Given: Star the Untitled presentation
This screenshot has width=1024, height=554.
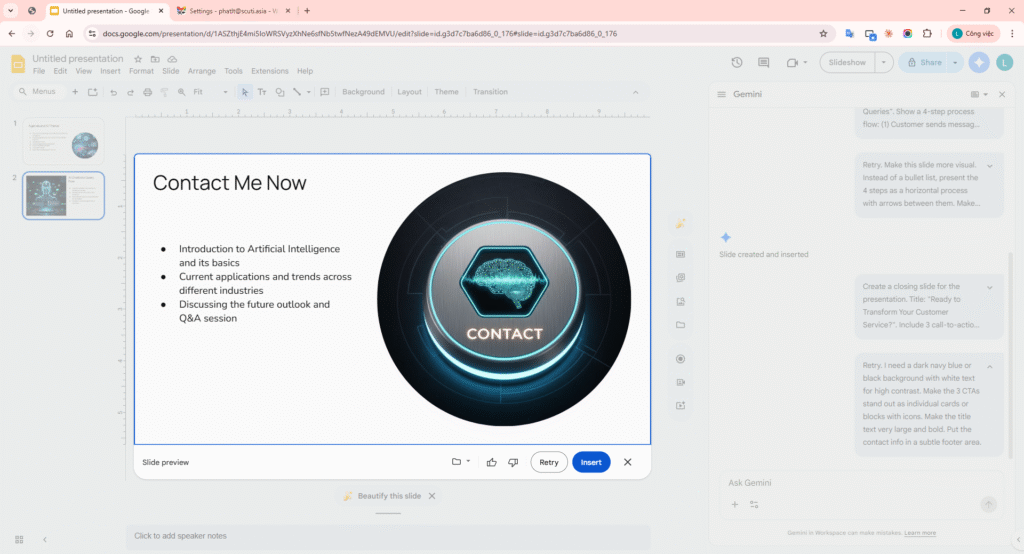Looking at the screenshot, I should [x=139, y=59].
